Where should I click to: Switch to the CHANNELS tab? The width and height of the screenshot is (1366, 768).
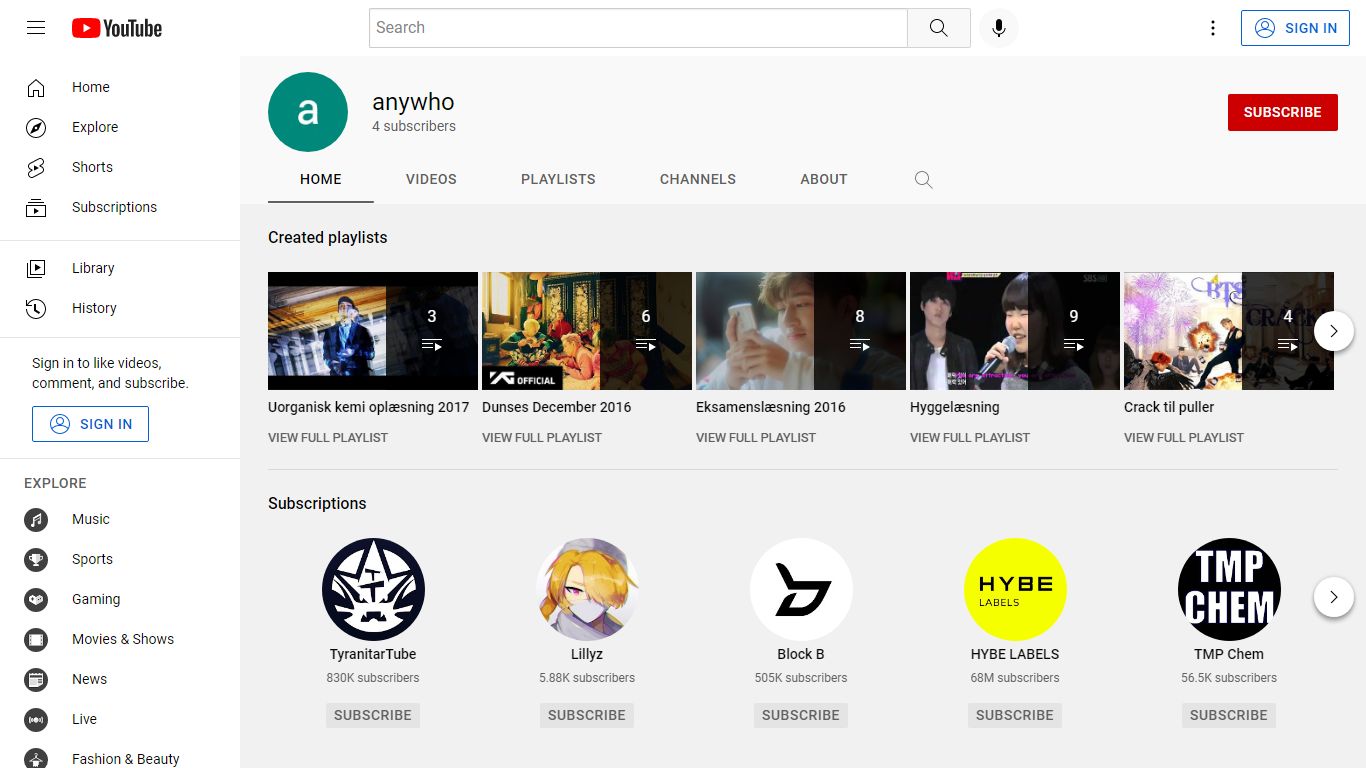click(698, 180)
